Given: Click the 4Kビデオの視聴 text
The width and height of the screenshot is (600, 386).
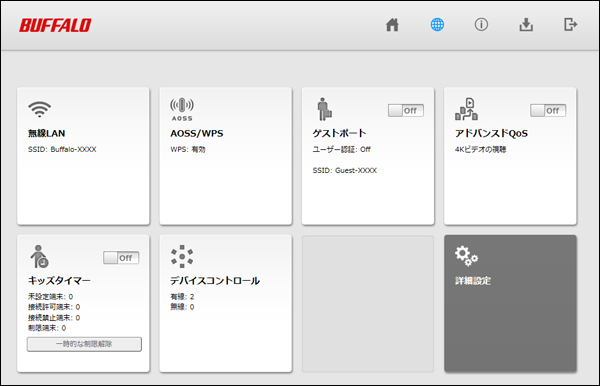Looking at the screenshot, I should [x=480, y=149].
